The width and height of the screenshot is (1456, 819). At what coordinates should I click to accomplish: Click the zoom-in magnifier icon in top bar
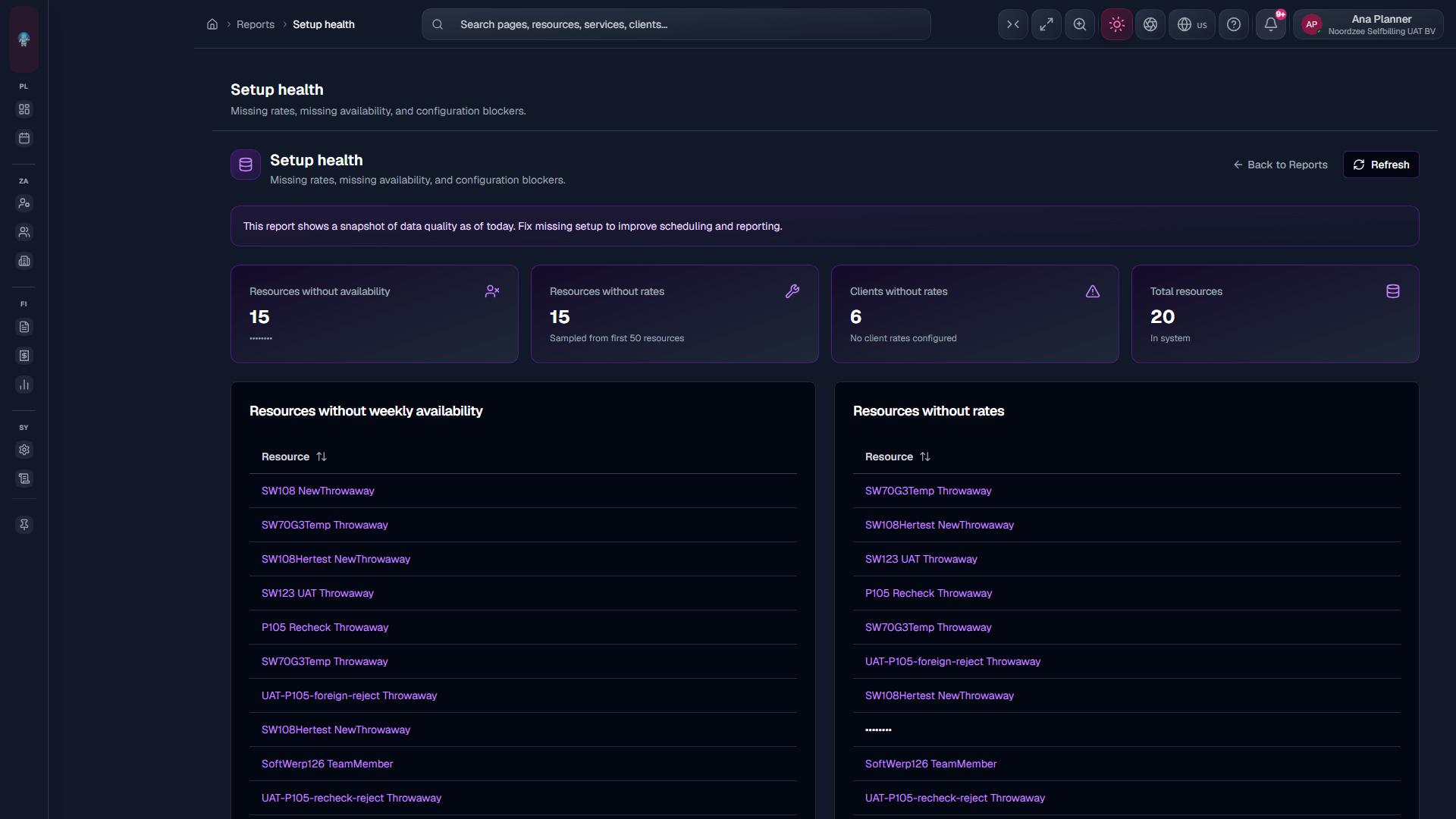click(x=1080, y=24)
